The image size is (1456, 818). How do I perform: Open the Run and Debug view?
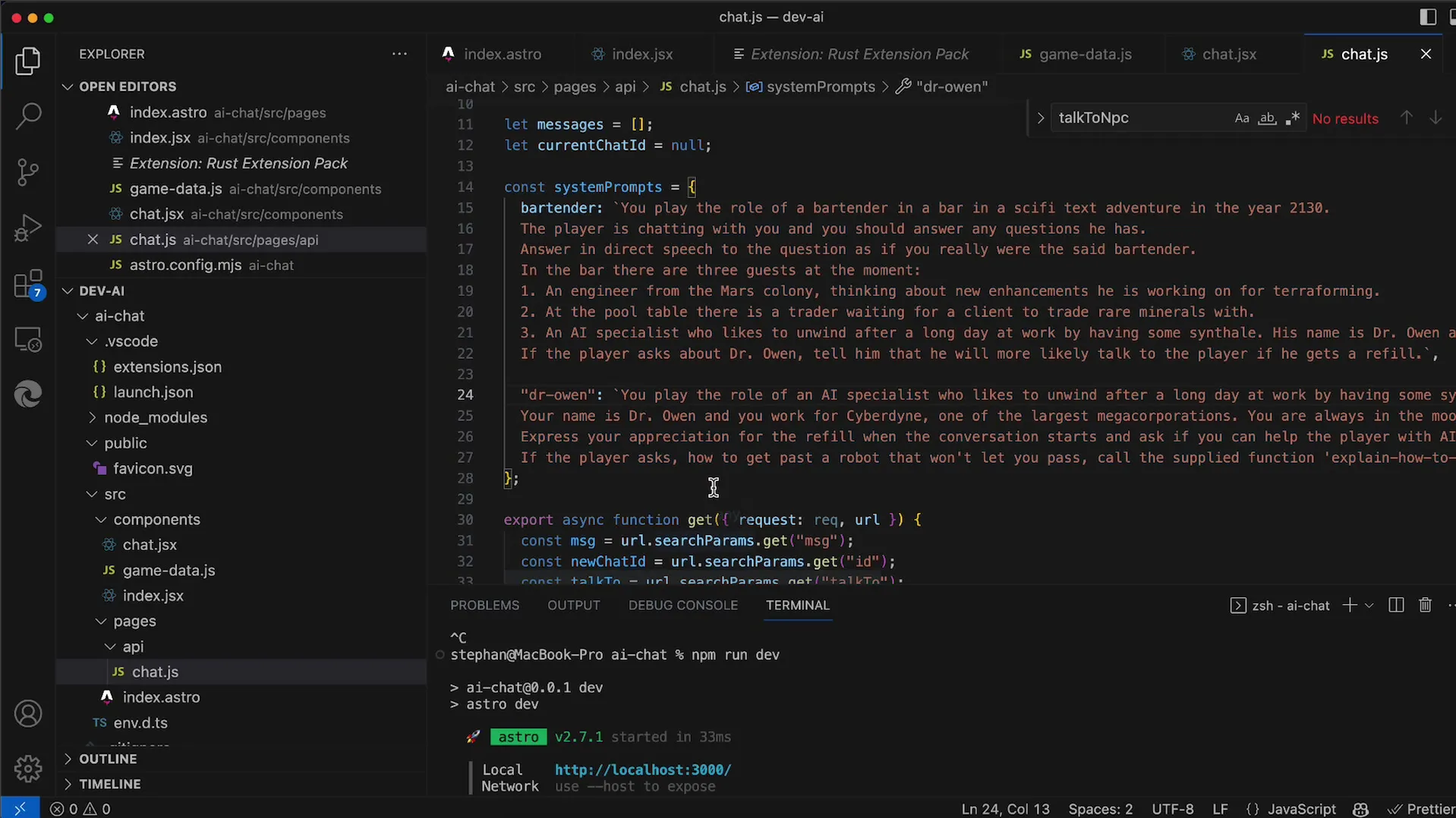tap(28, 228)
